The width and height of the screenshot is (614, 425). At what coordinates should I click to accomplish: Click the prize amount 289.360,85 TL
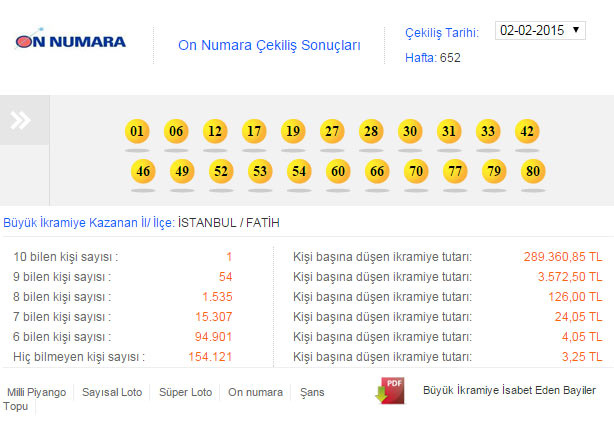click(x=563, y=257)
